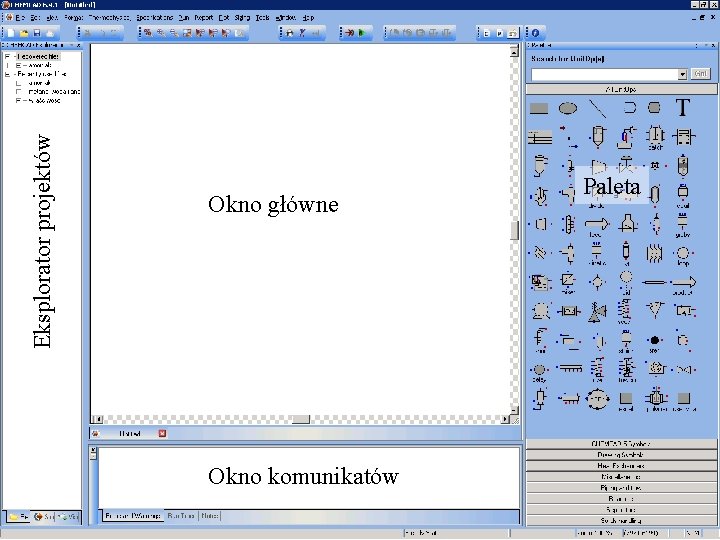The height and width of the screenshot is (540, 720).
Task: Select the Rectangle drawing tool in palette
Action: tap(539, 108)
